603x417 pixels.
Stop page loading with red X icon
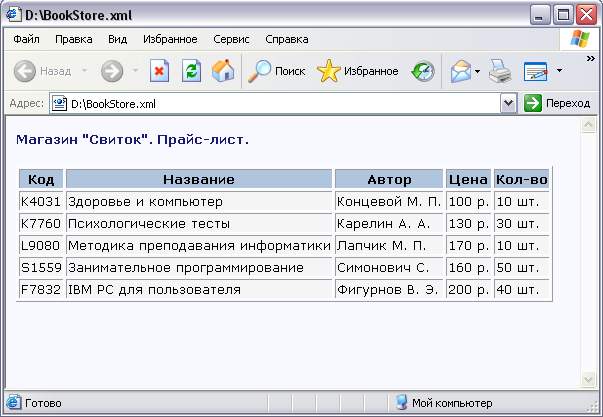click(x=159, y=71)
